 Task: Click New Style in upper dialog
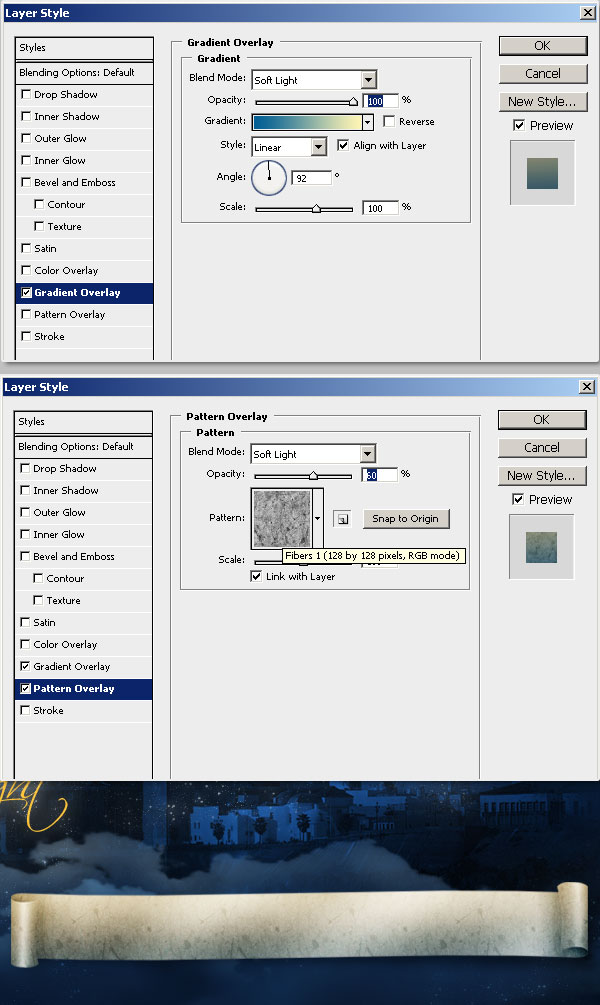coord(543,102)
